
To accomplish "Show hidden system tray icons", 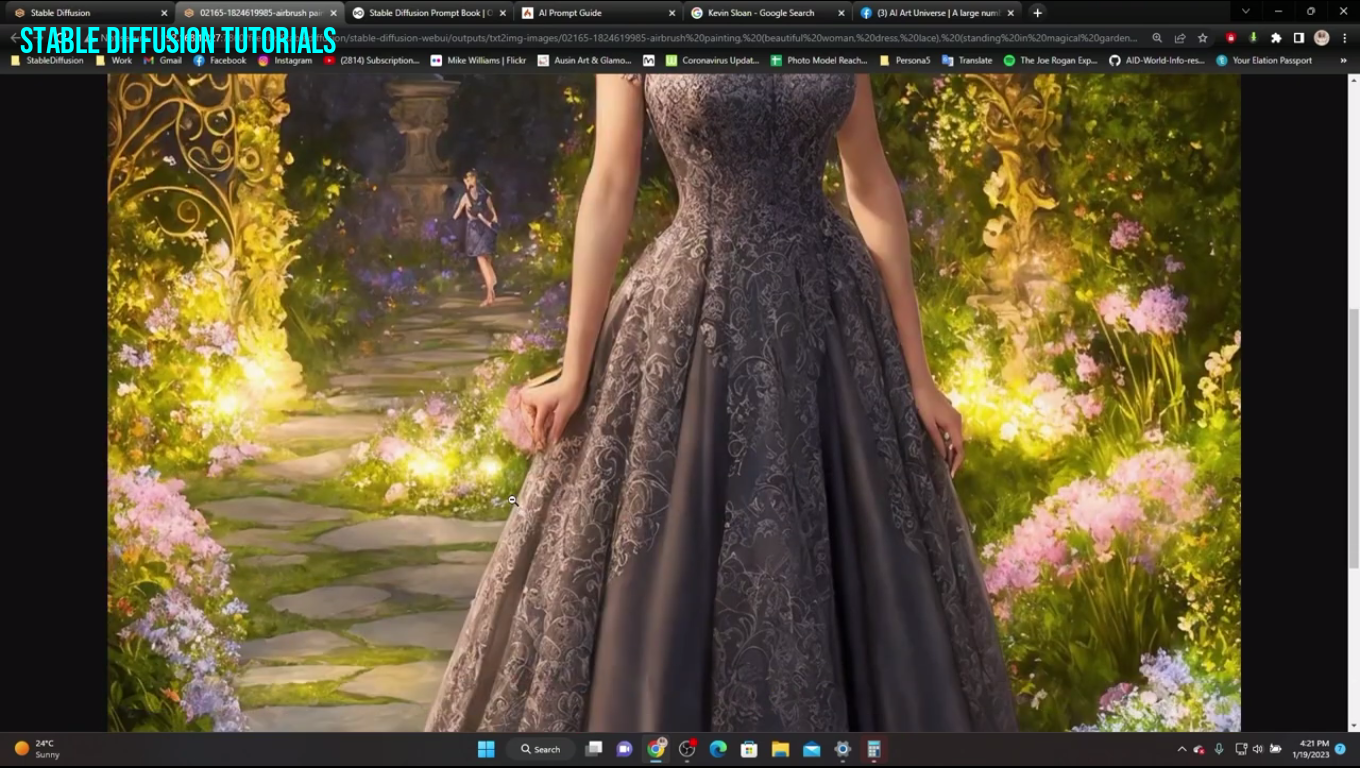I will [1182, 749].
